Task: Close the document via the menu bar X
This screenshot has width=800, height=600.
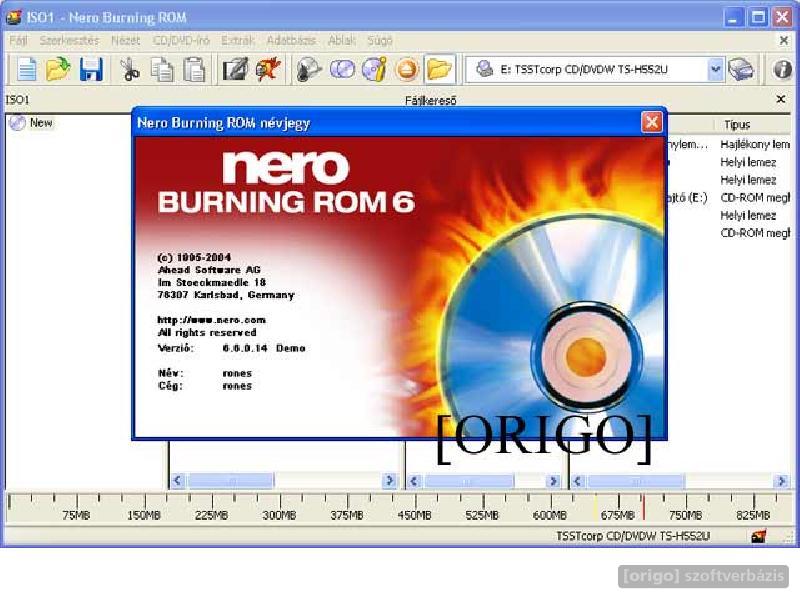Action: coord(784,40)
